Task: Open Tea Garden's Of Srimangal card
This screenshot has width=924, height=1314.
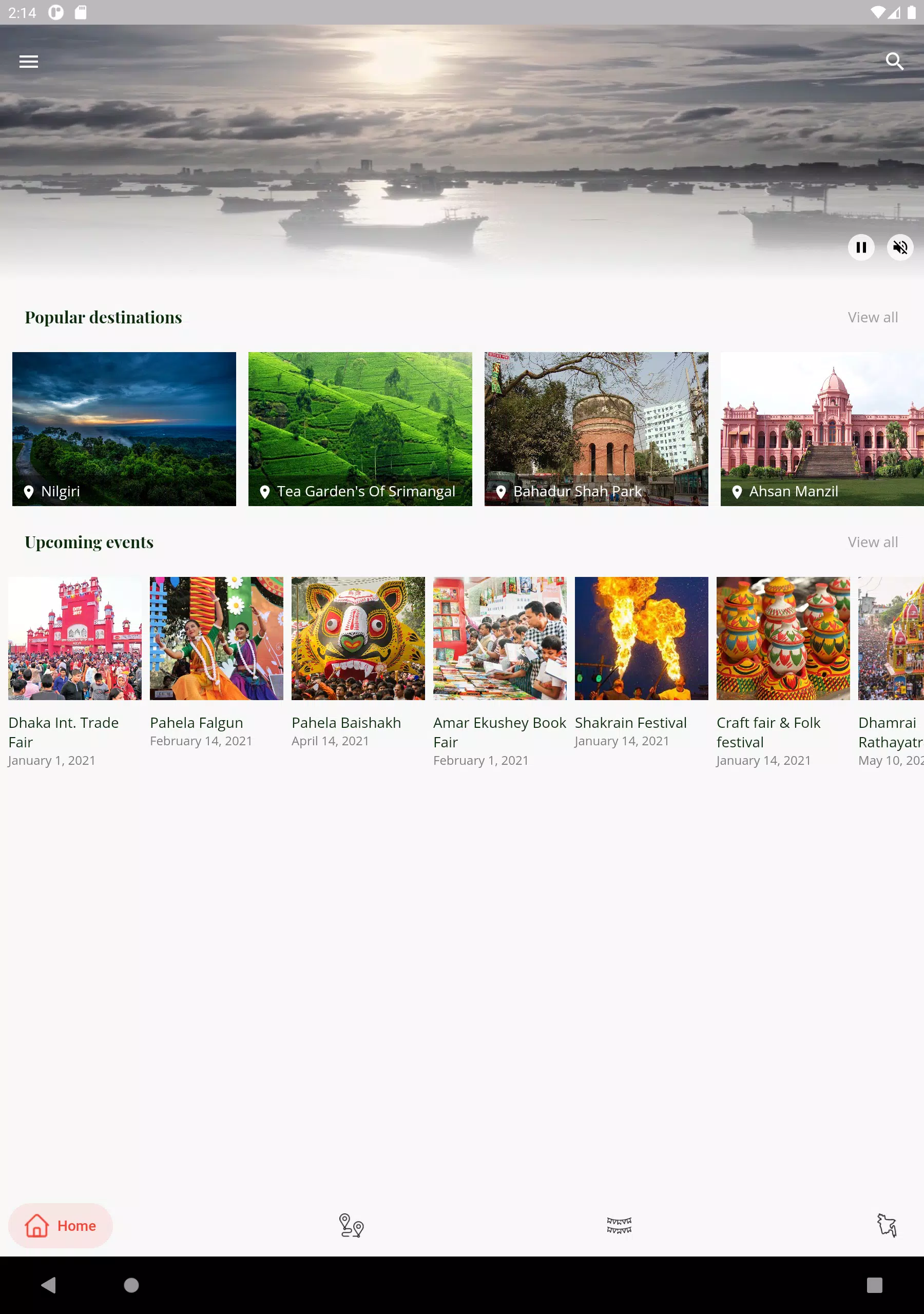Action: (x=360, y=429)
